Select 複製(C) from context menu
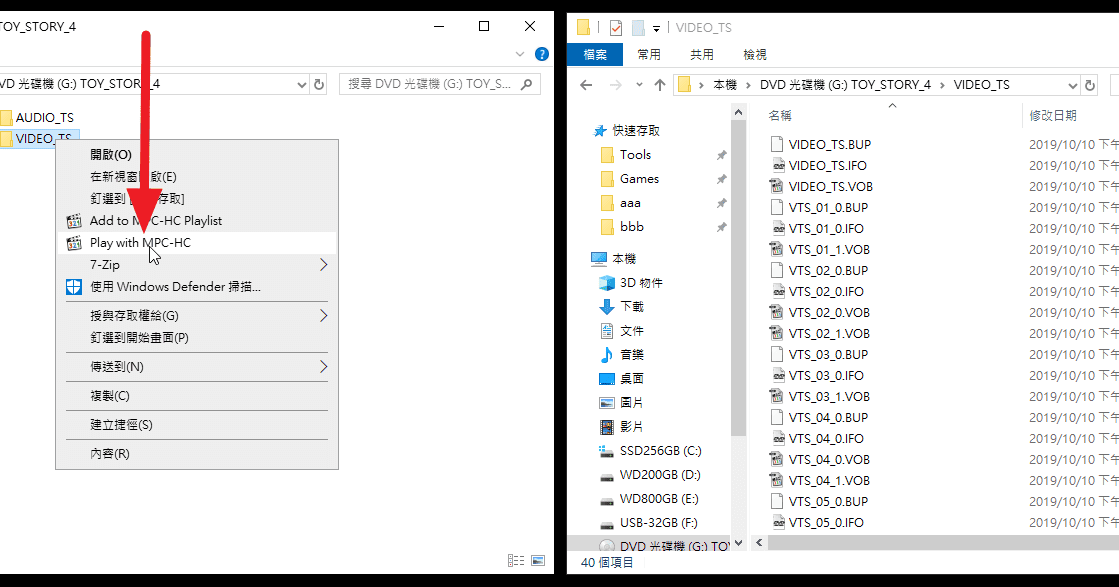The height and width of the screenshot is (587, 1119). (196, 396)
